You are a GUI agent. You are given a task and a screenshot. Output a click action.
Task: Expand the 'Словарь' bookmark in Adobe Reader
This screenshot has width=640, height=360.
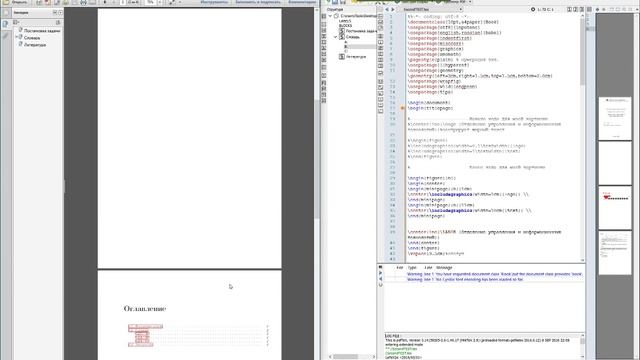(x=16, y=38)
